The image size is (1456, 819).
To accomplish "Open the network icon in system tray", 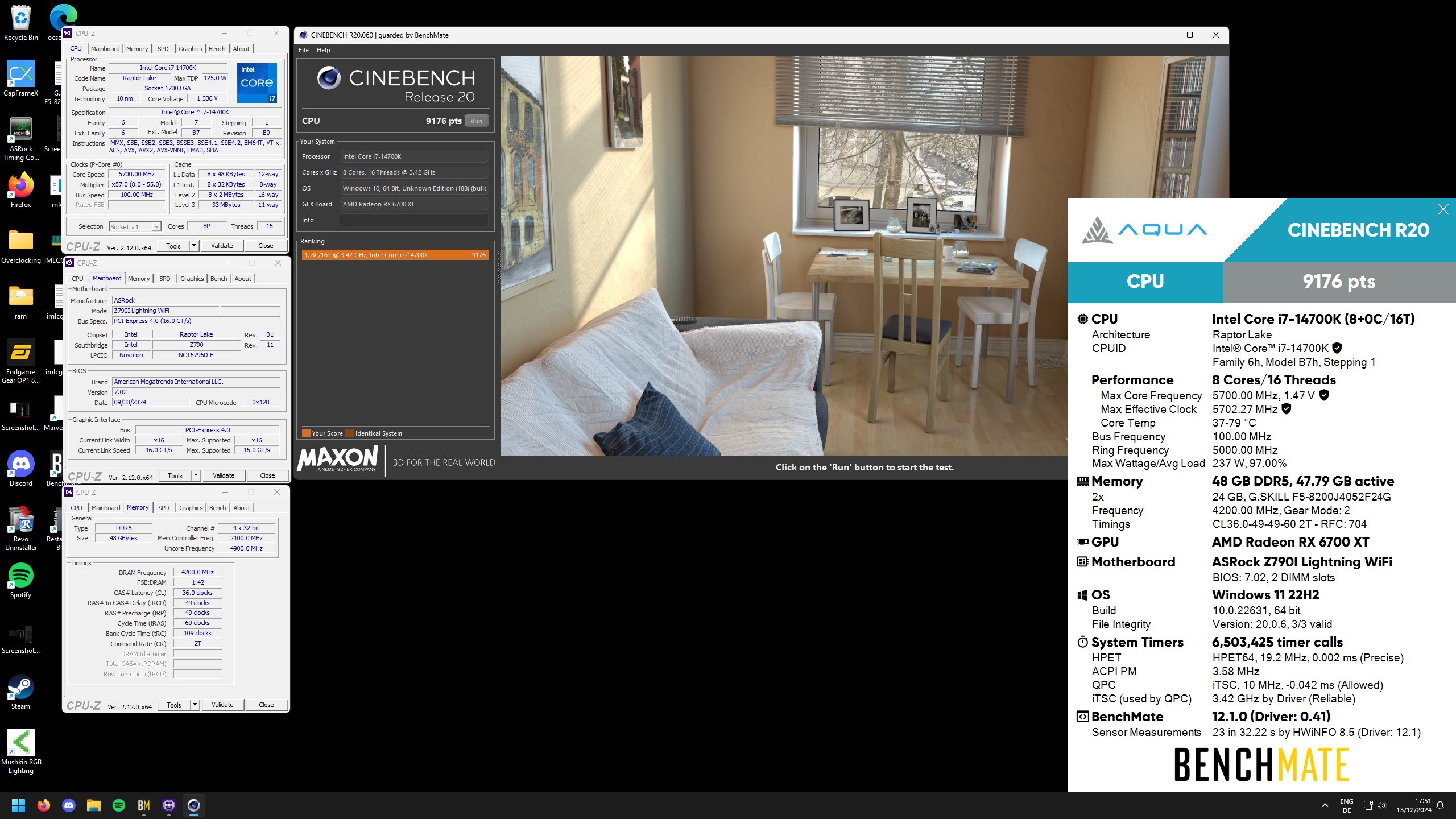I will (x=1368, y=805).
